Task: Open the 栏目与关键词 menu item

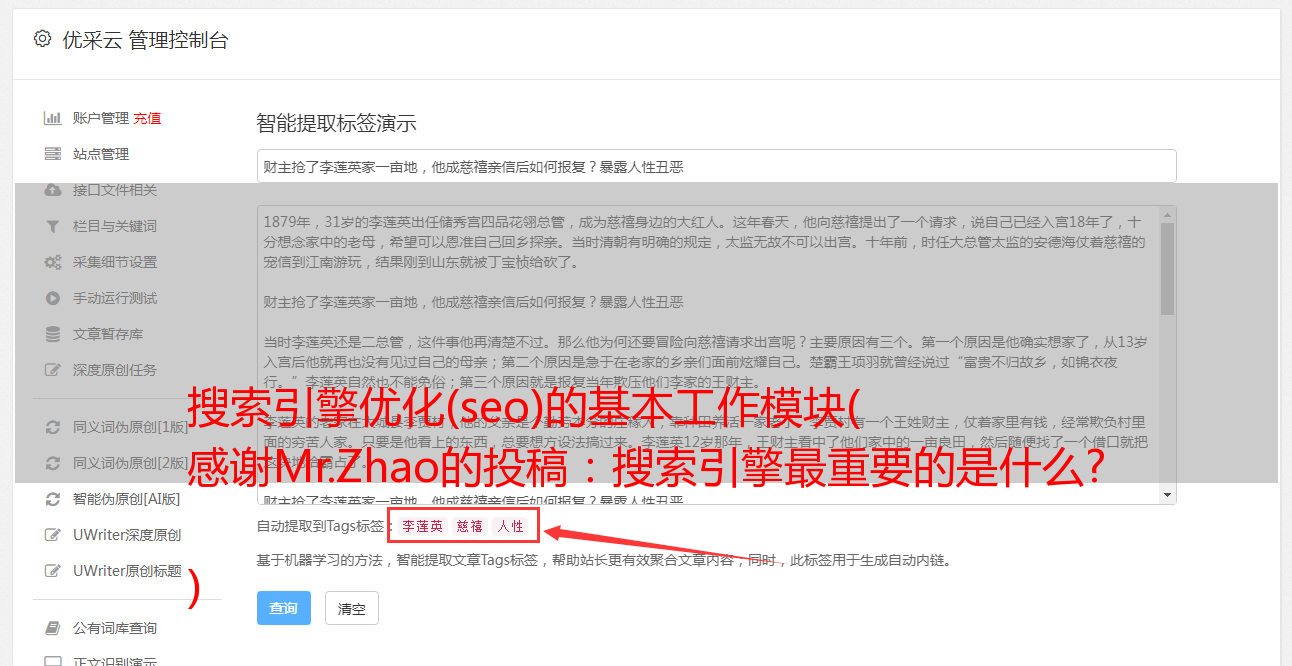Action: [x=114, y=226]
